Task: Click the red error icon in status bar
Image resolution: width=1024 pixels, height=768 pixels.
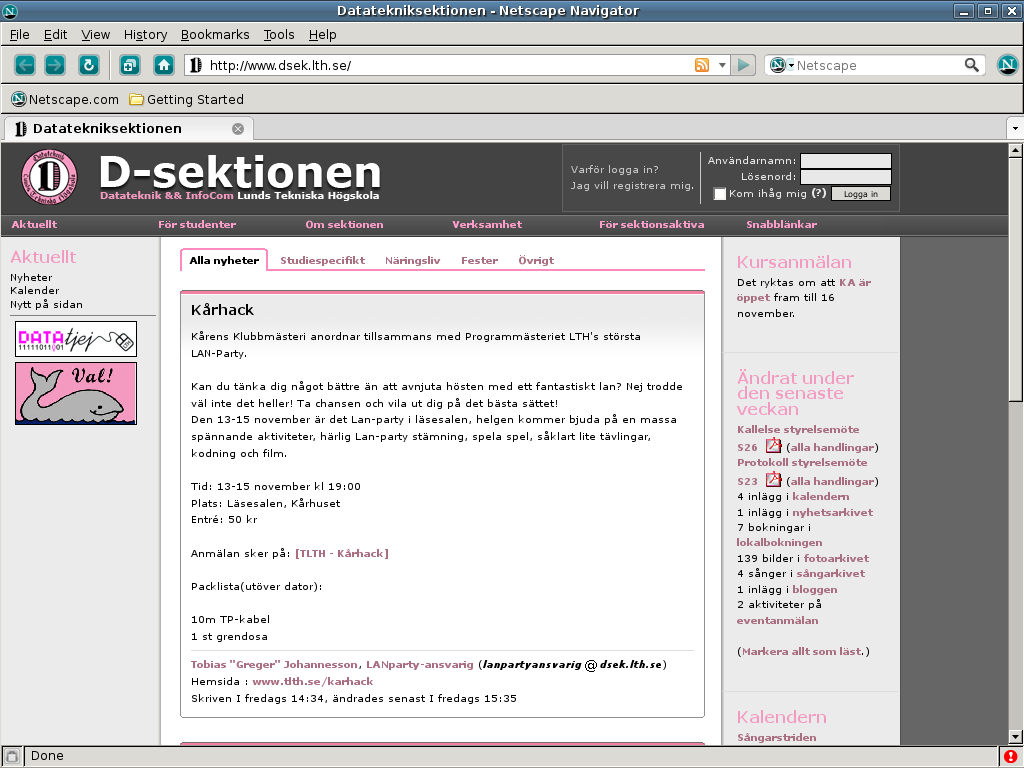Action: point(1010,756)
